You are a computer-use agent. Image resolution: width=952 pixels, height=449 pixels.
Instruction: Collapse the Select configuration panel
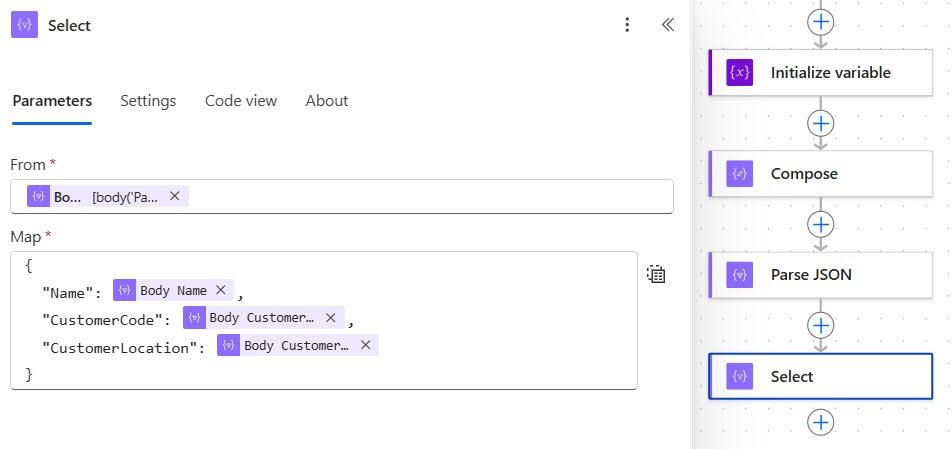668,25
